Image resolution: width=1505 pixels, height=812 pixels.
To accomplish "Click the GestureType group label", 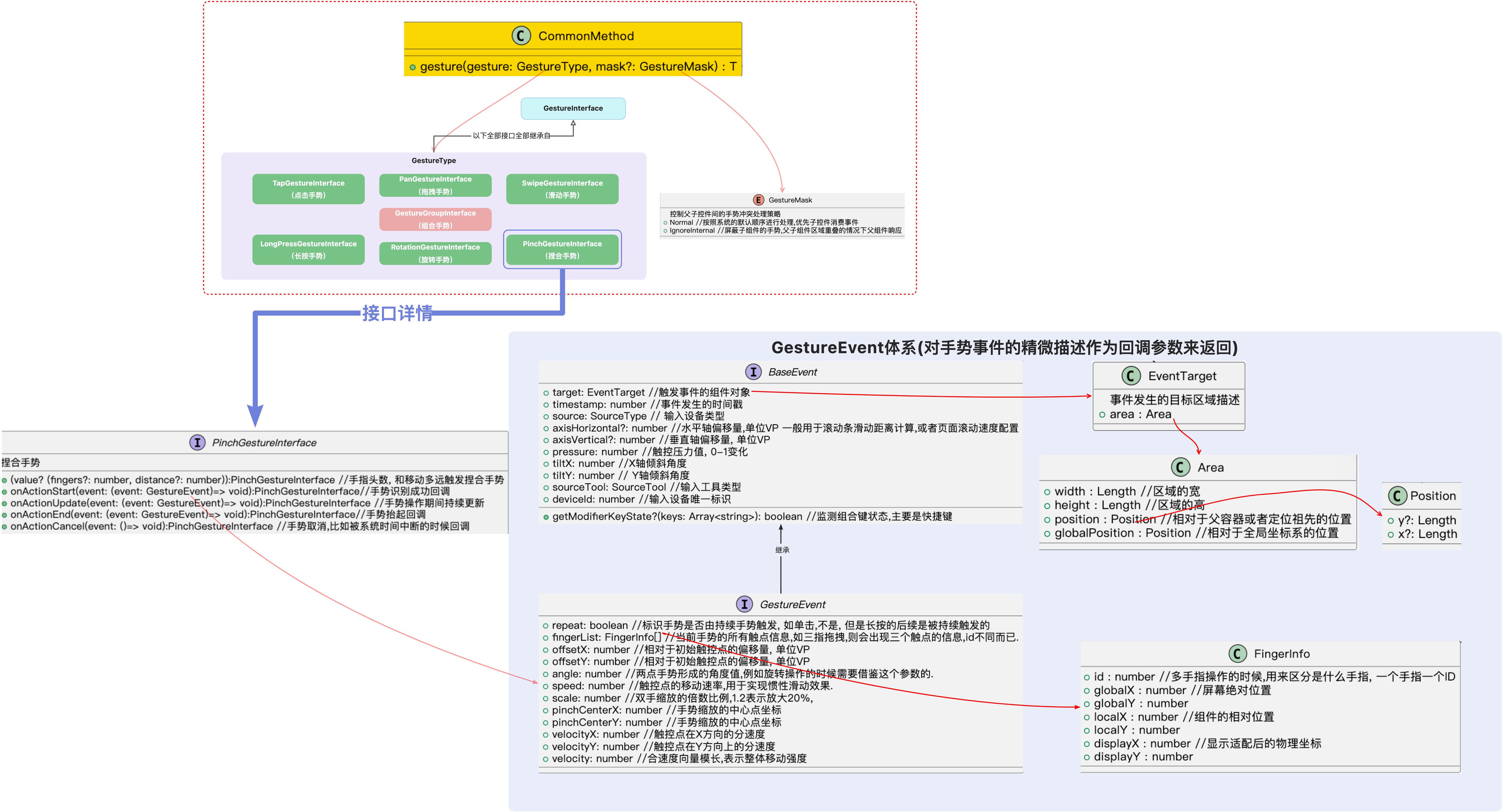I will [x=434, y=161].
